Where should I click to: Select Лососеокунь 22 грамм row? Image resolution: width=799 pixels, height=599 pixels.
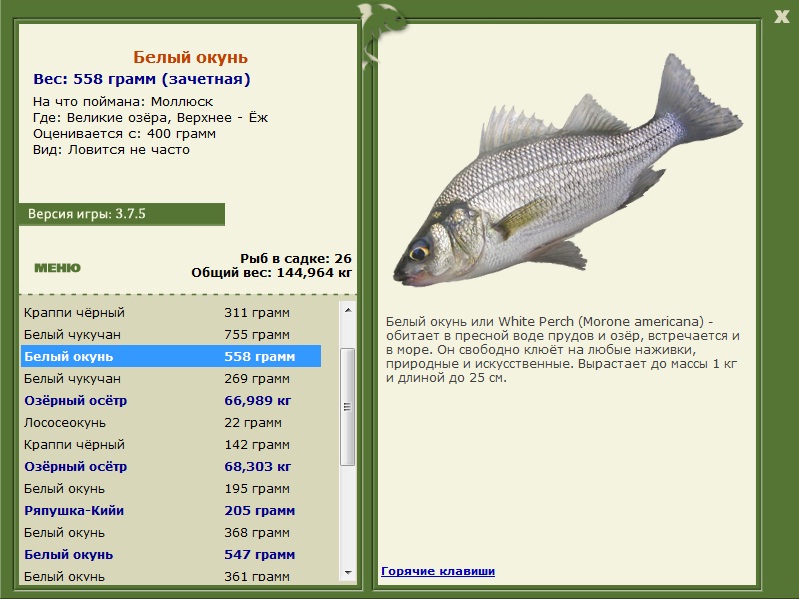click(171, 422)
